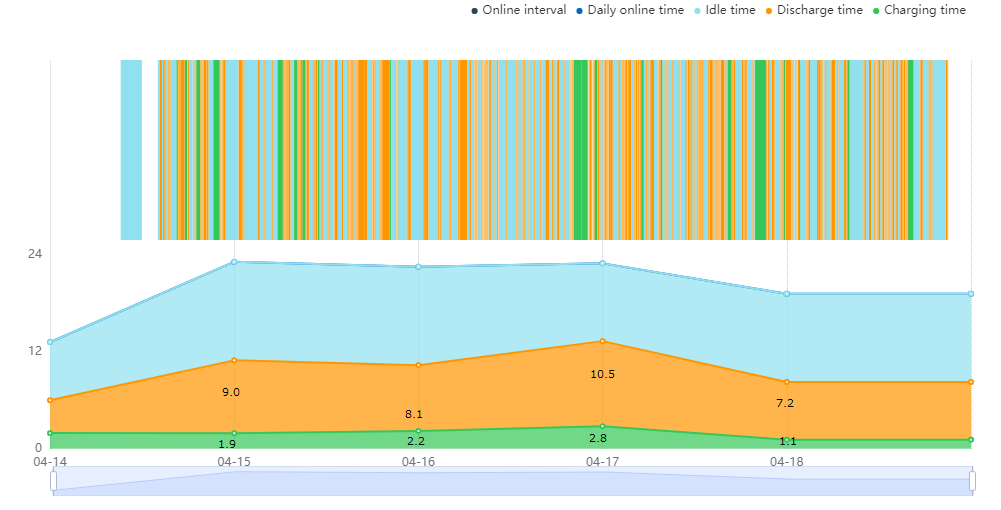Click the wide green charging bar in timeline

pyautogui.click(x=580, y=150)
